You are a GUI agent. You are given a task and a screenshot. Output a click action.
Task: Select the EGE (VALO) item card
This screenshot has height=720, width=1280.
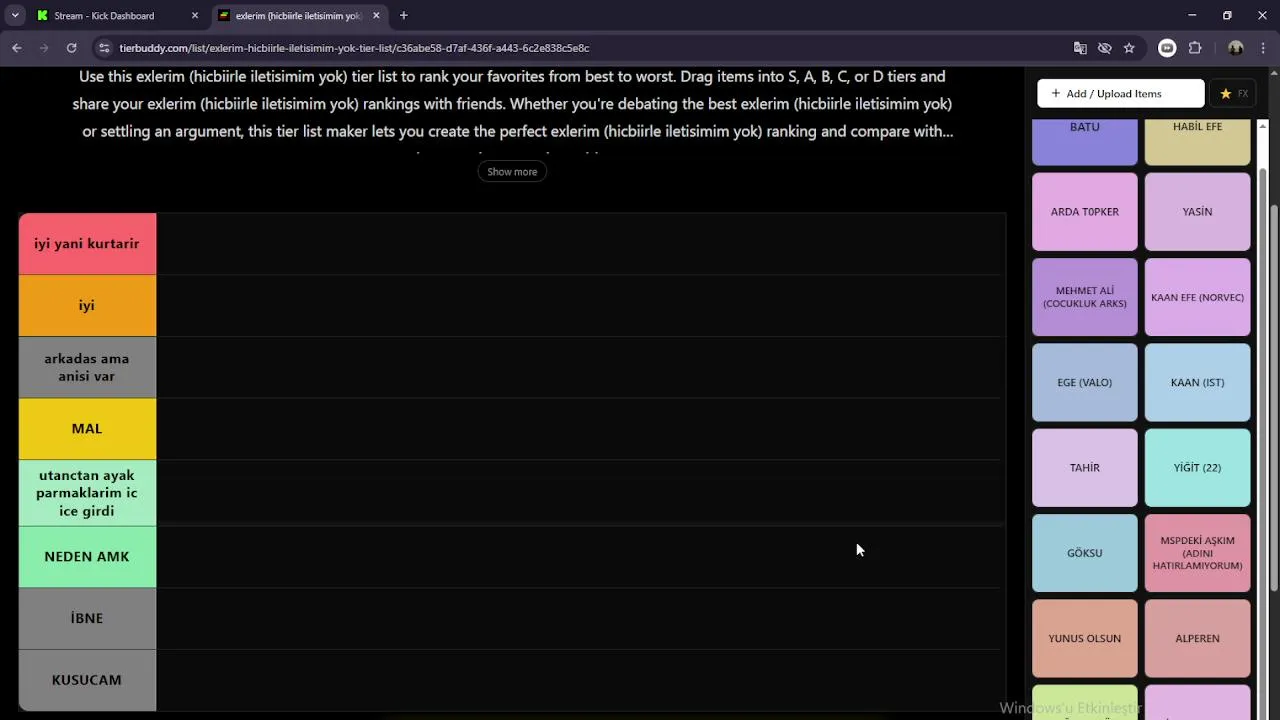[1085, 382]
